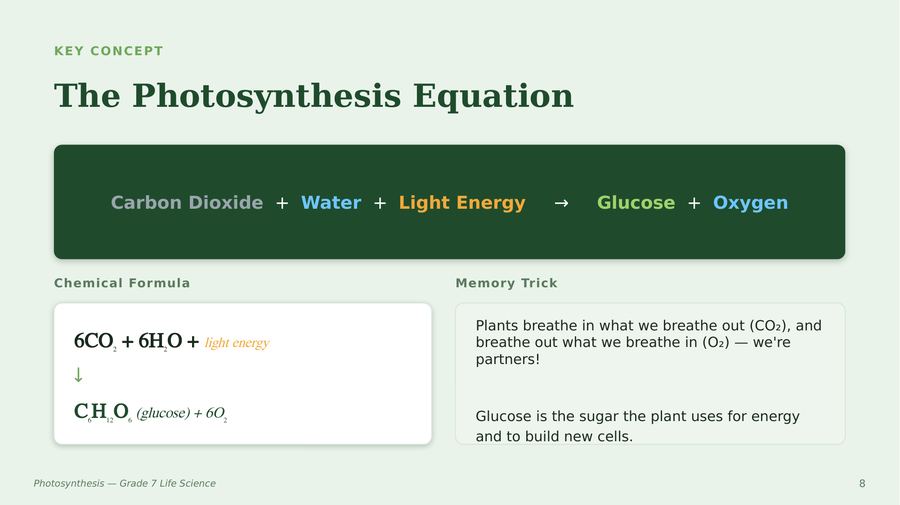Click the Glucose is the sugar sentence
Image resolution: width=900 pixels, height=505 pixels.
(x=637, y=426)
